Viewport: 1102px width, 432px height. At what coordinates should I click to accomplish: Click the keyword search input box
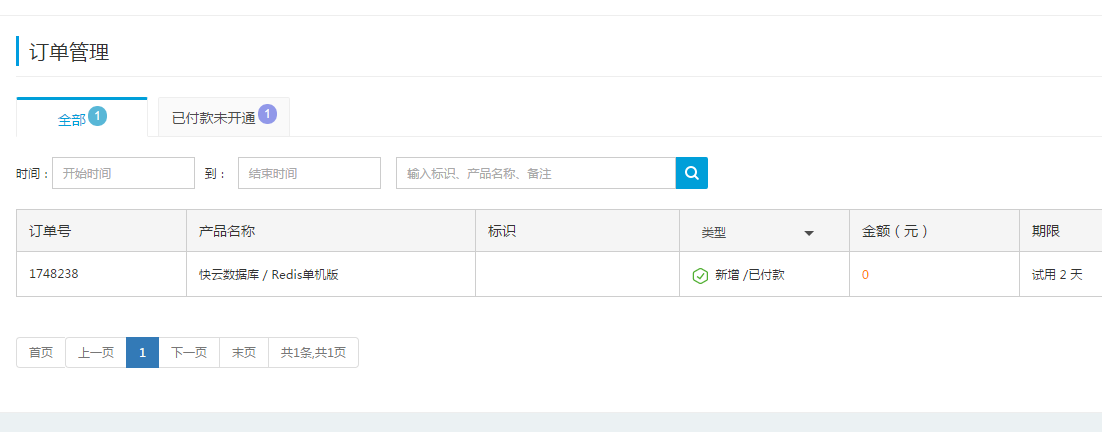(535, 173)
